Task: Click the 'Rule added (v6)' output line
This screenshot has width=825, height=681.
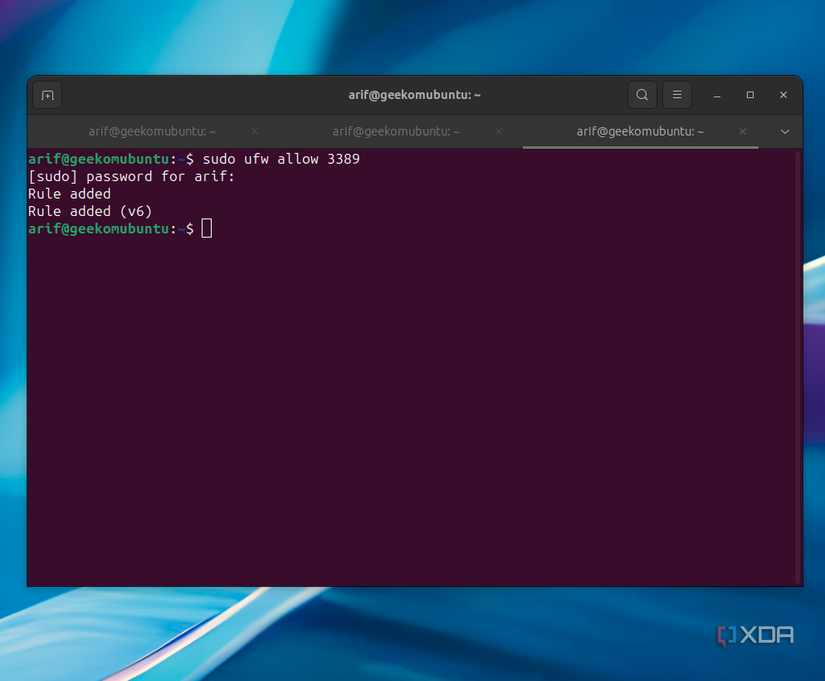Action: click(x=90, y=211)
